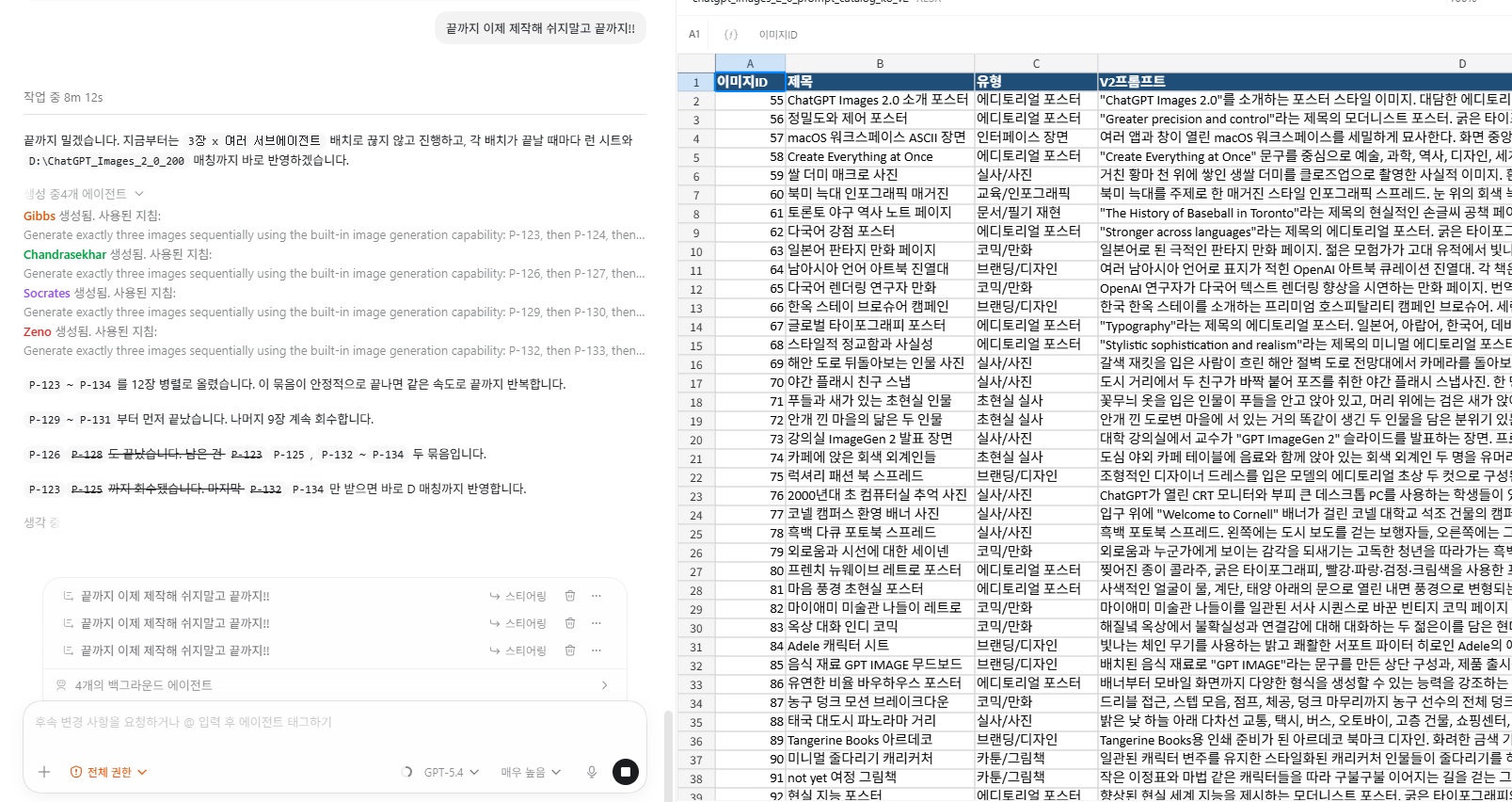Click 스티어링 on the second queued message
Screen dimensions: 1512x802
click(517, 623)
